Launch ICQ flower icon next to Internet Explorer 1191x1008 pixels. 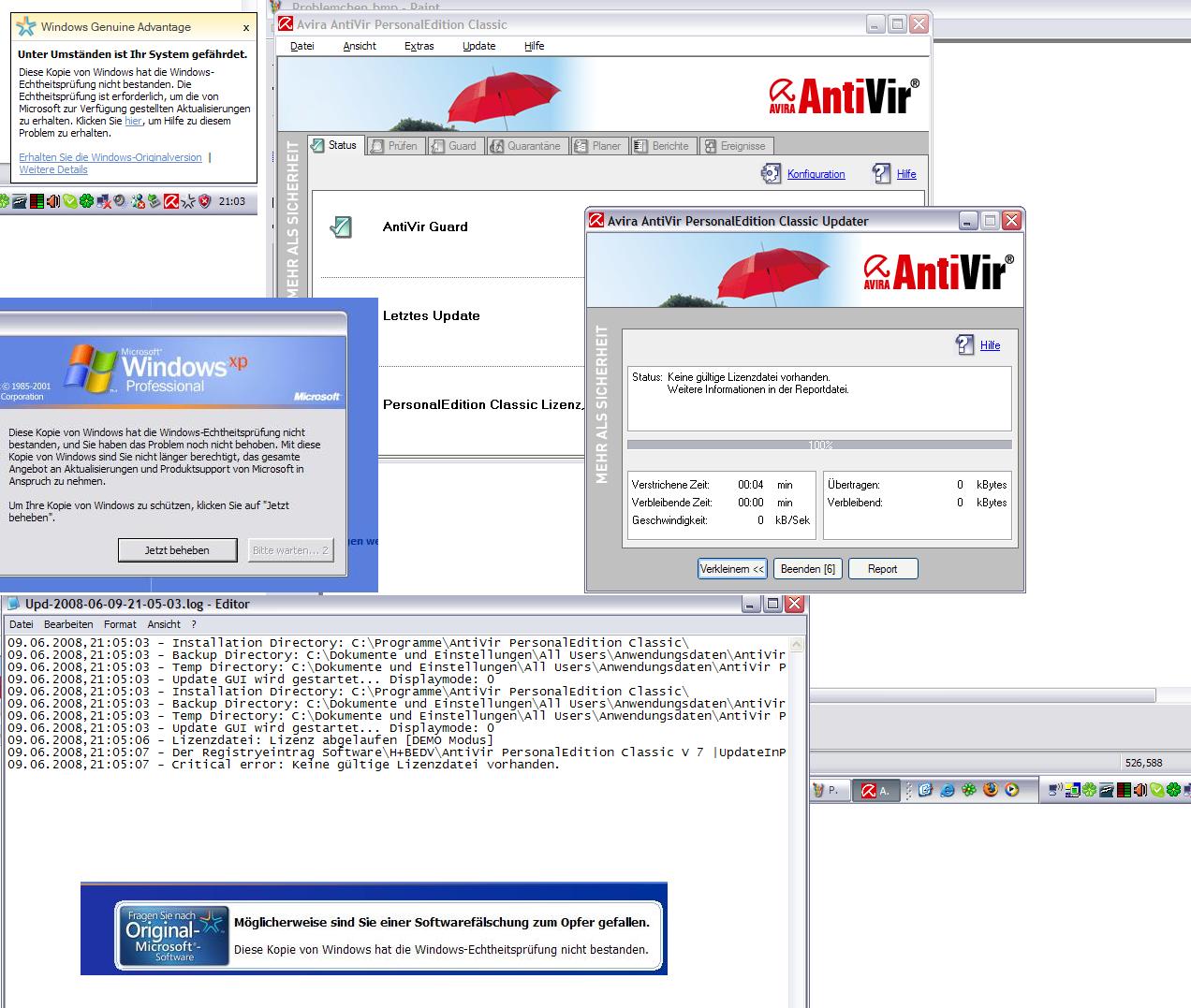click(969, 790)
